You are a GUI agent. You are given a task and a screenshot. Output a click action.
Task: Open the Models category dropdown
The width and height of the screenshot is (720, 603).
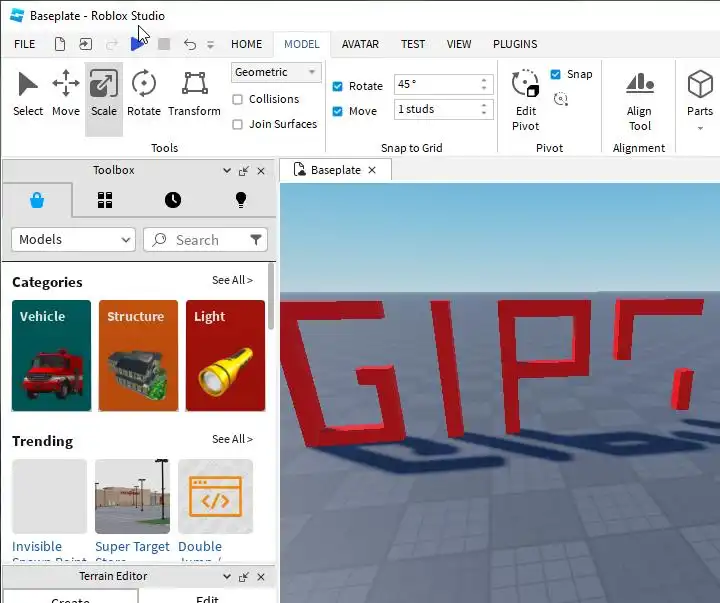[x=73, y=239]
